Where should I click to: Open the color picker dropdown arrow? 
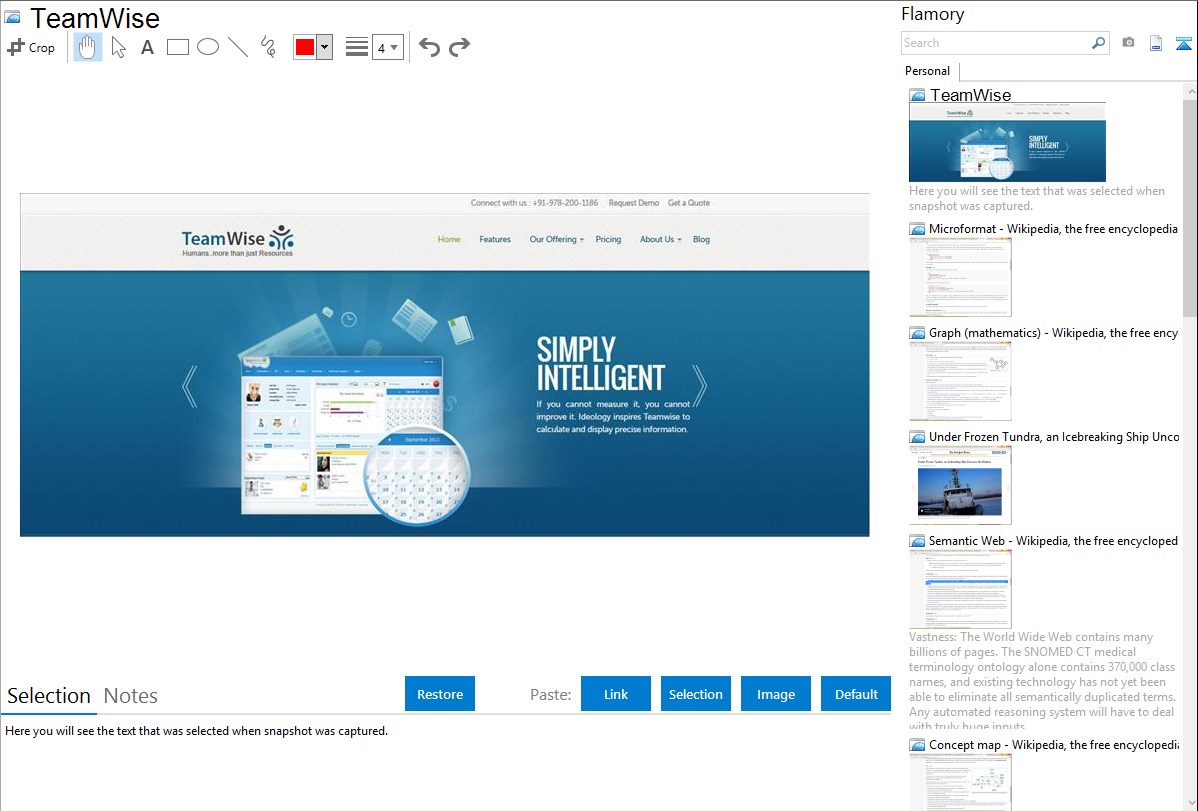(324, 47)
